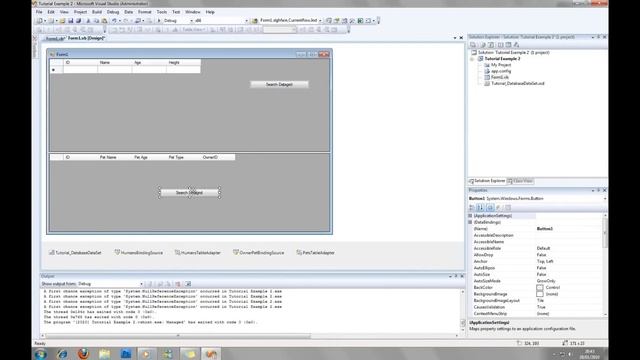Select the PetsTableAdapter component in tray

pyautogui.click(x=315, y=253)
